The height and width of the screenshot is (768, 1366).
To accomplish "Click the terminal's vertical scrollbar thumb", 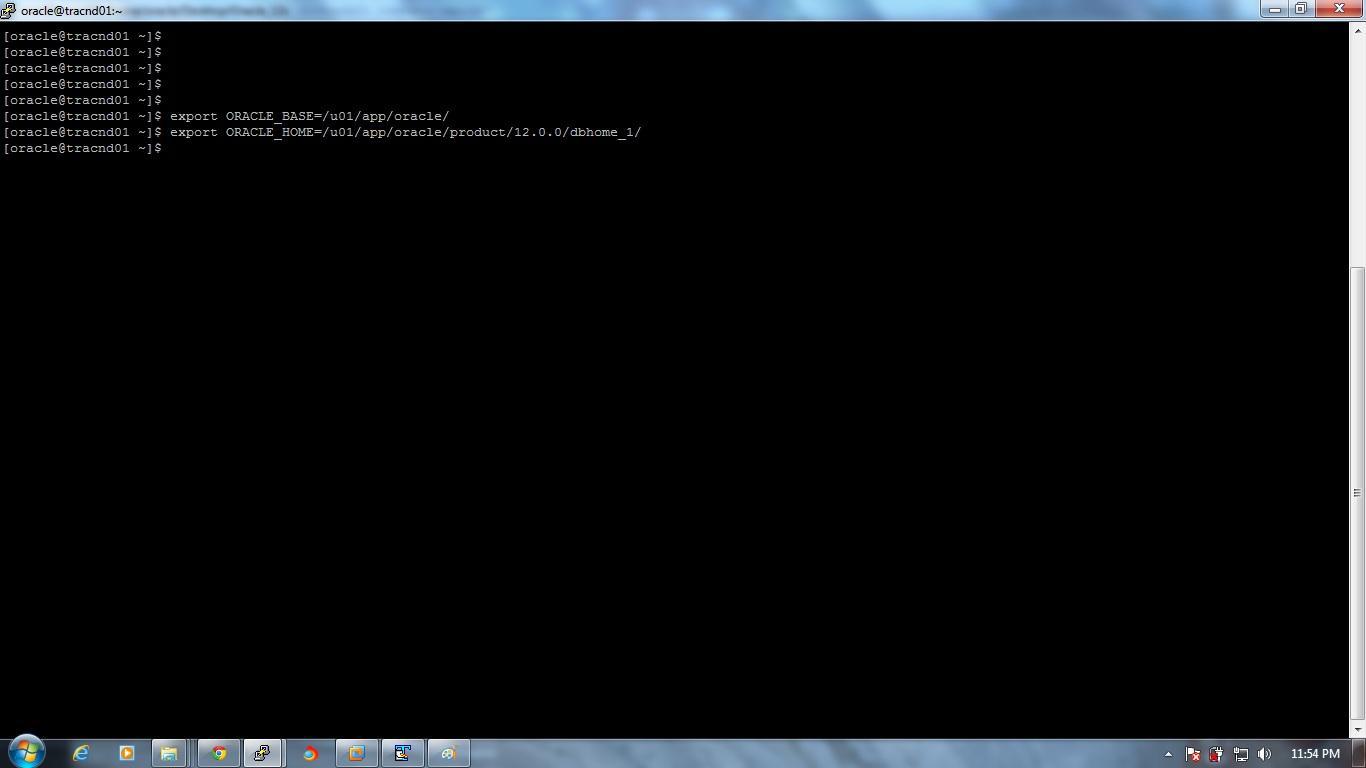I will (x=1357, y=494).
